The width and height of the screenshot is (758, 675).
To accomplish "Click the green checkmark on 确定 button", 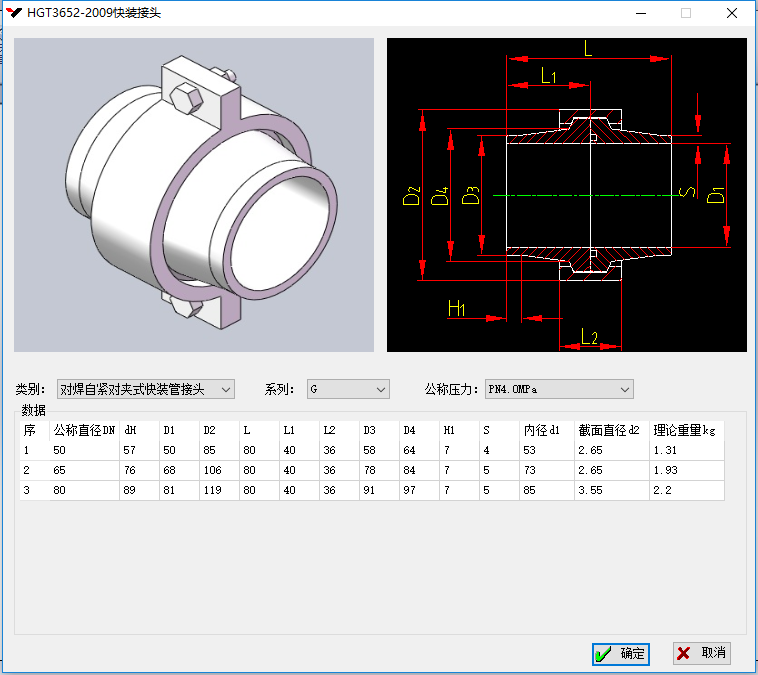I will pos(603,654).
